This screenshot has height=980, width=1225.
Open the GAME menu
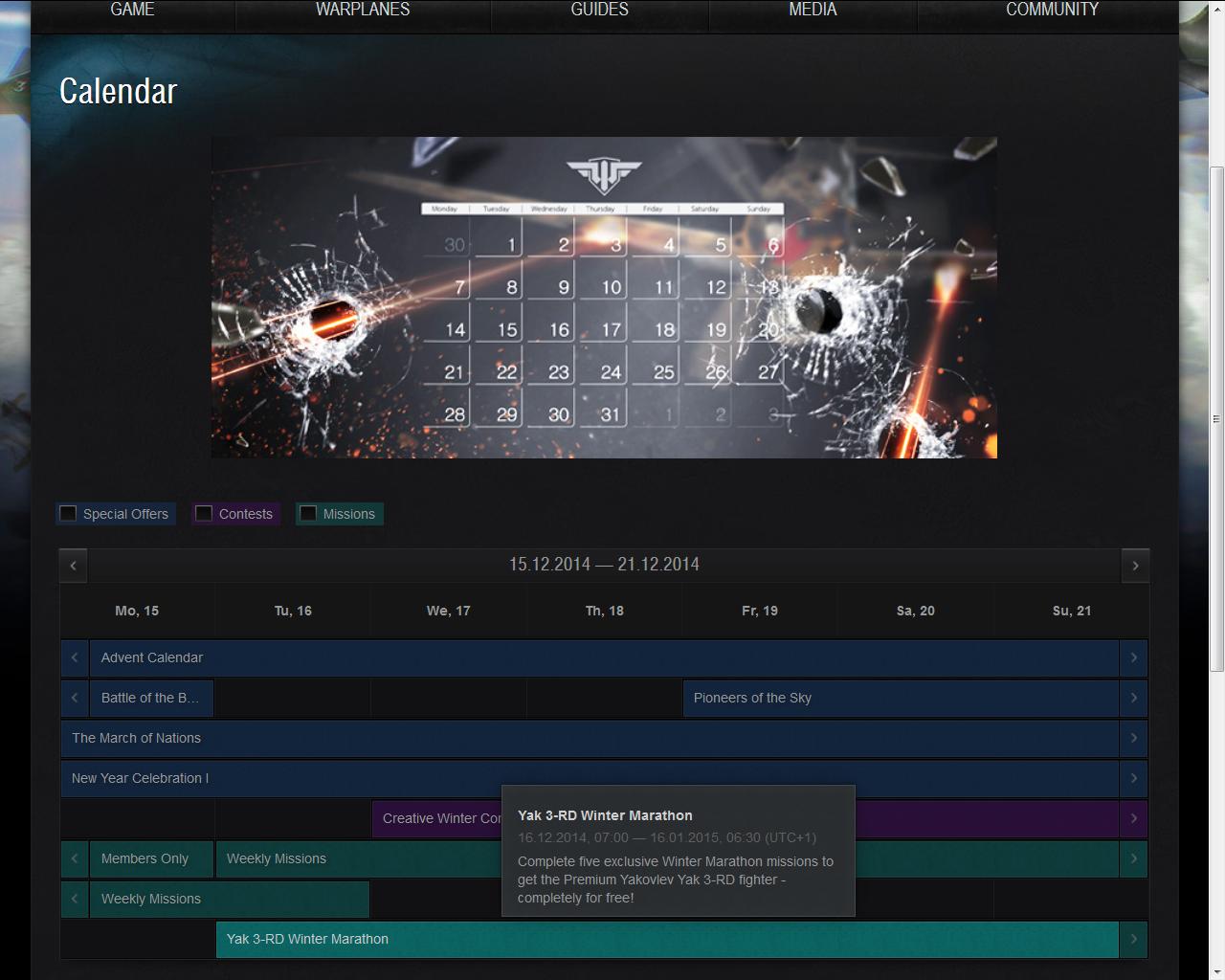coord(132,11)
